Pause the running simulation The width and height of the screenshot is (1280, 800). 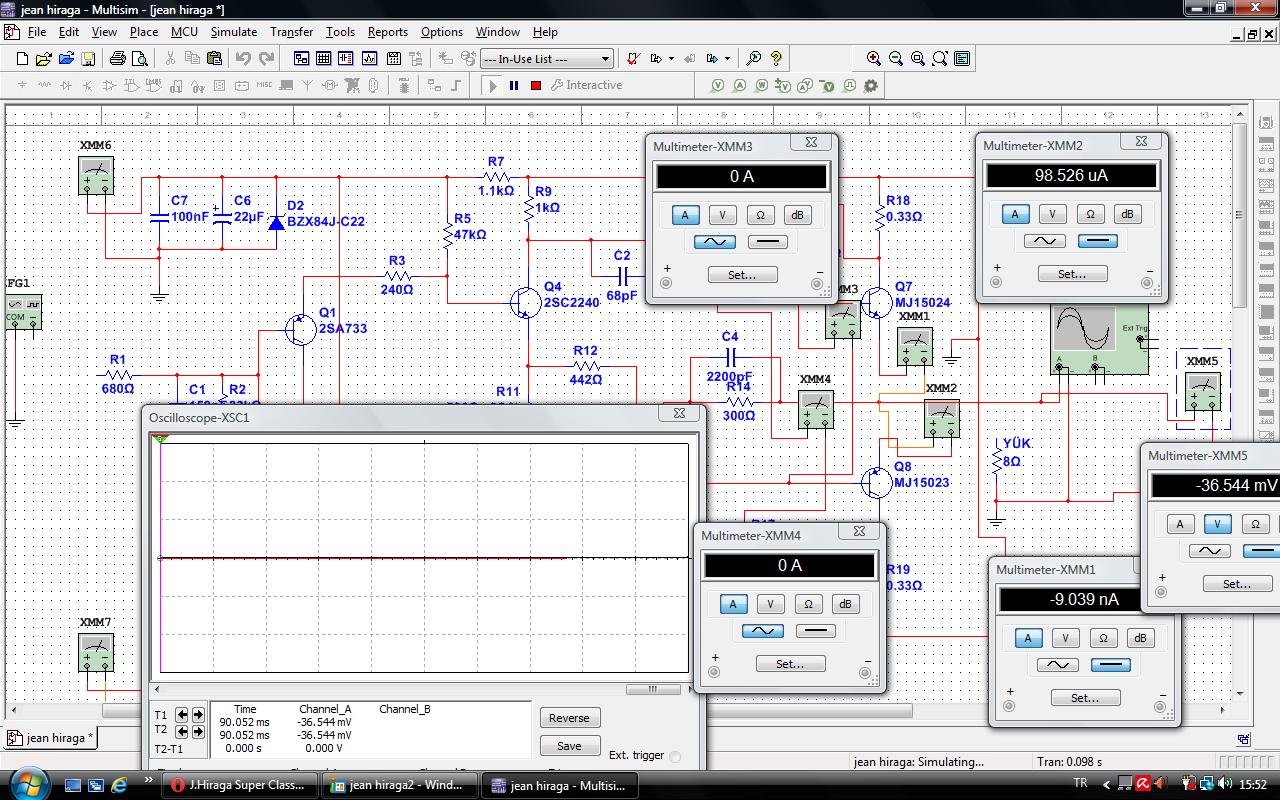coord(514,86)
